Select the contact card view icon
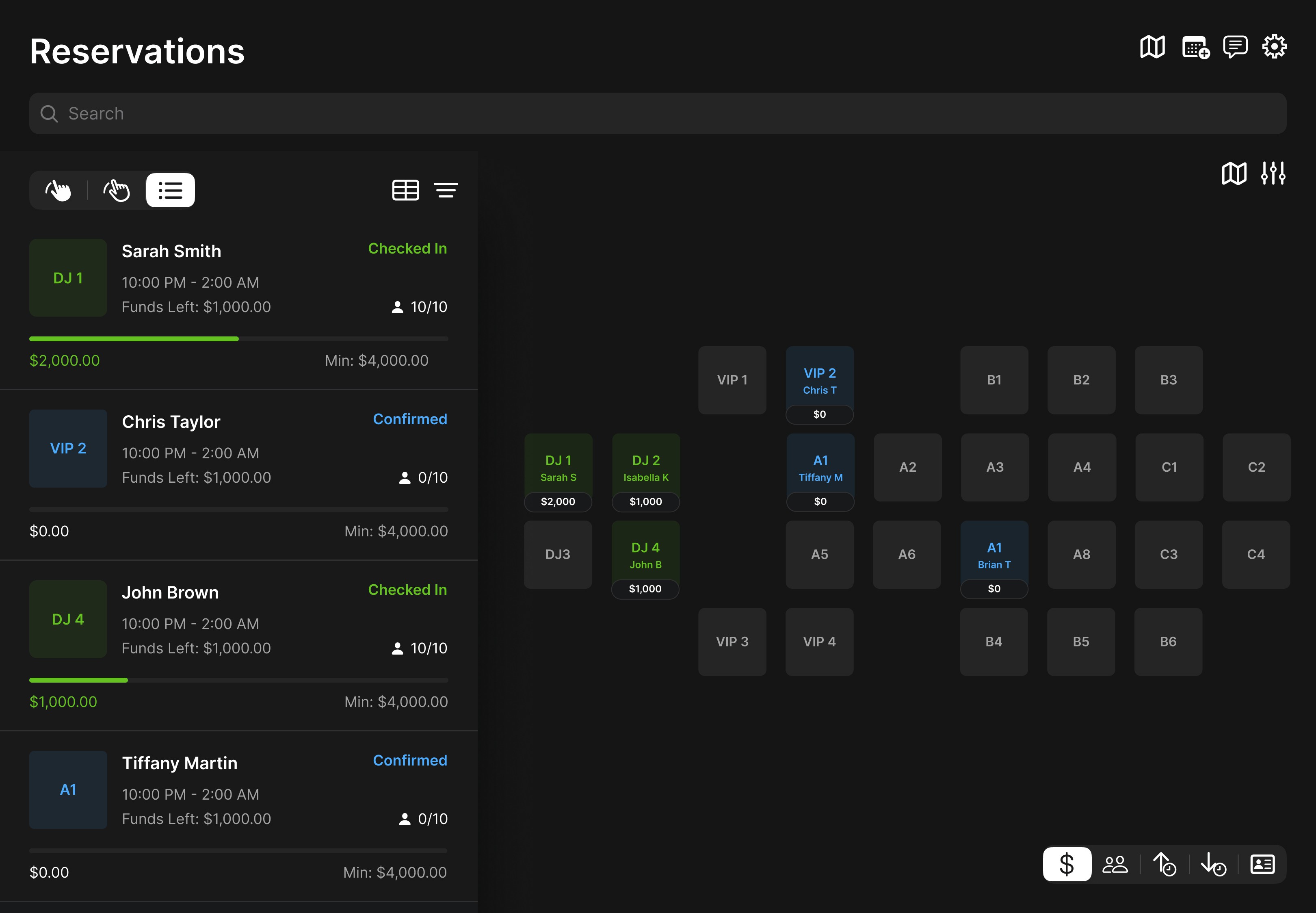 click(x=1263, y=864)
